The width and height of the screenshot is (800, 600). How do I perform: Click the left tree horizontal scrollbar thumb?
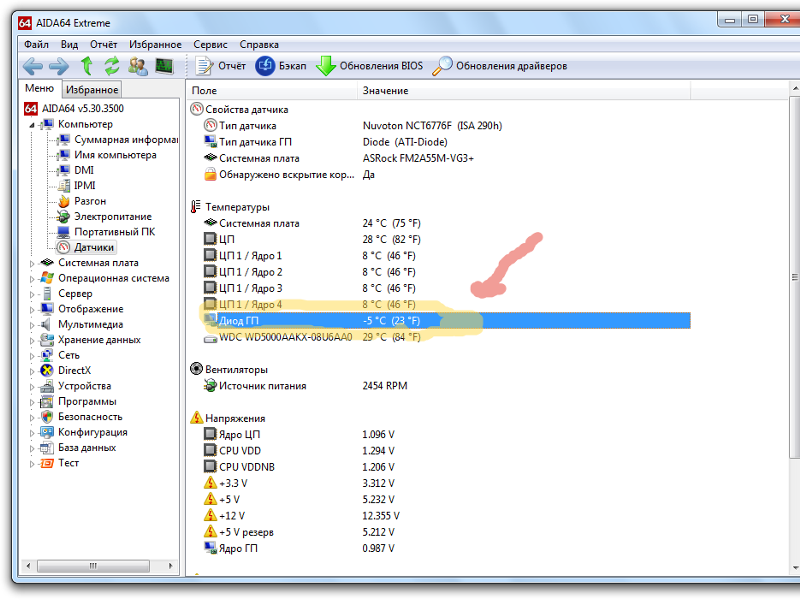click(93, 566)
